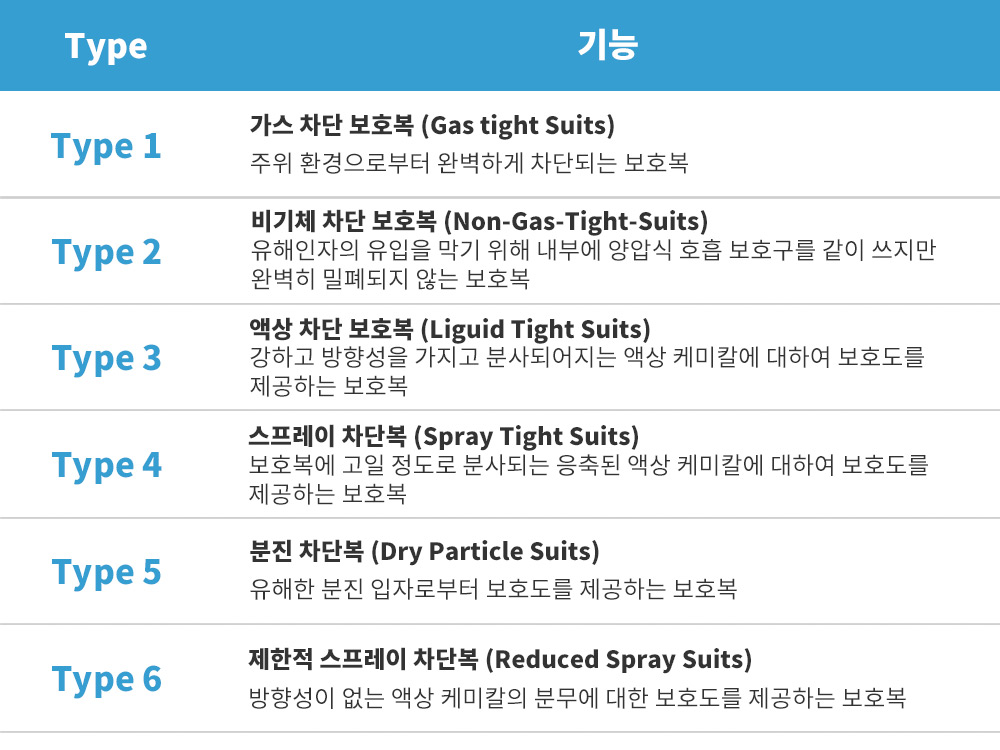Click the description starting with 강하고 방향성을

pyautogui.click(x=587, y=371)
